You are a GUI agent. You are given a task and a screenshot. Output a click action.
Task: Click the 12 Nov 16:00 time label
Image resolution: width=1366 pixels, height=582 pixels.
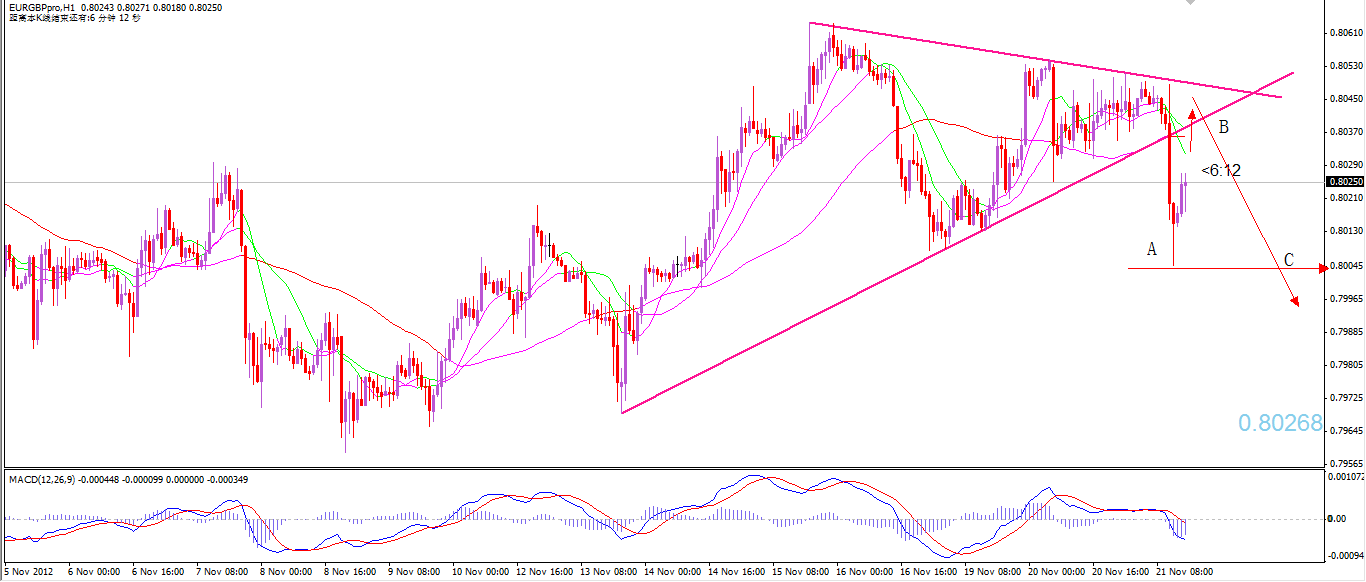(544, 573)
